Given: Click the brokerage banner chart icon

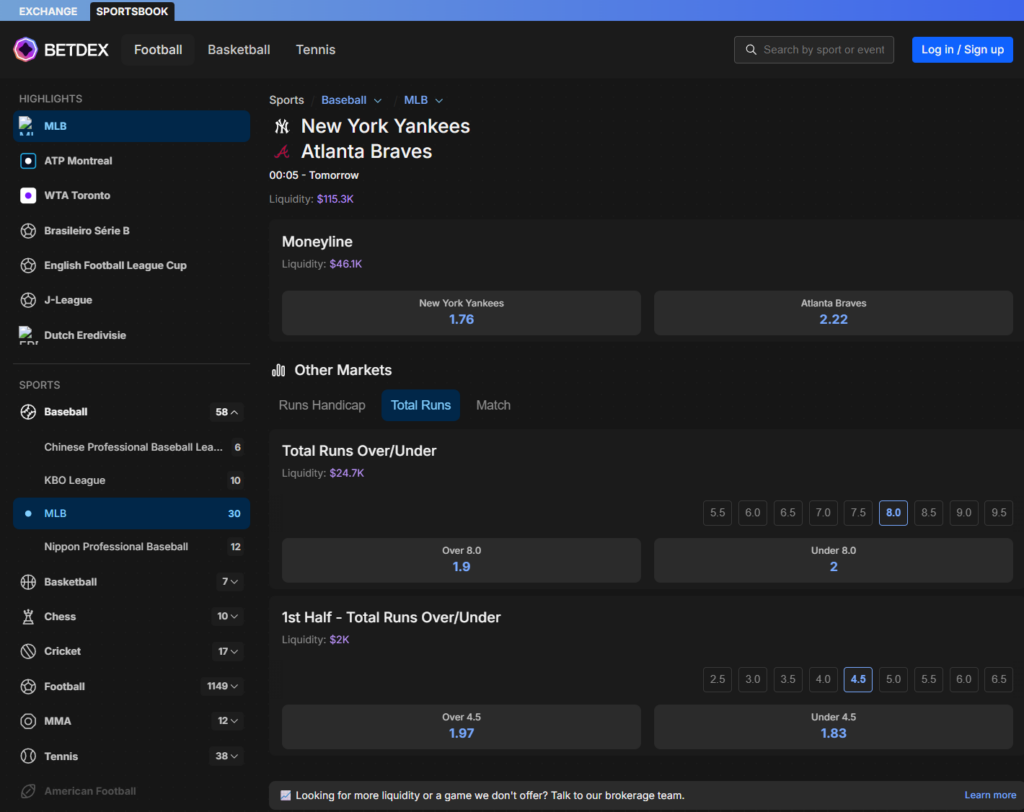Looking at the screenshot, I should pyautogui.click(x=285, y=796).
